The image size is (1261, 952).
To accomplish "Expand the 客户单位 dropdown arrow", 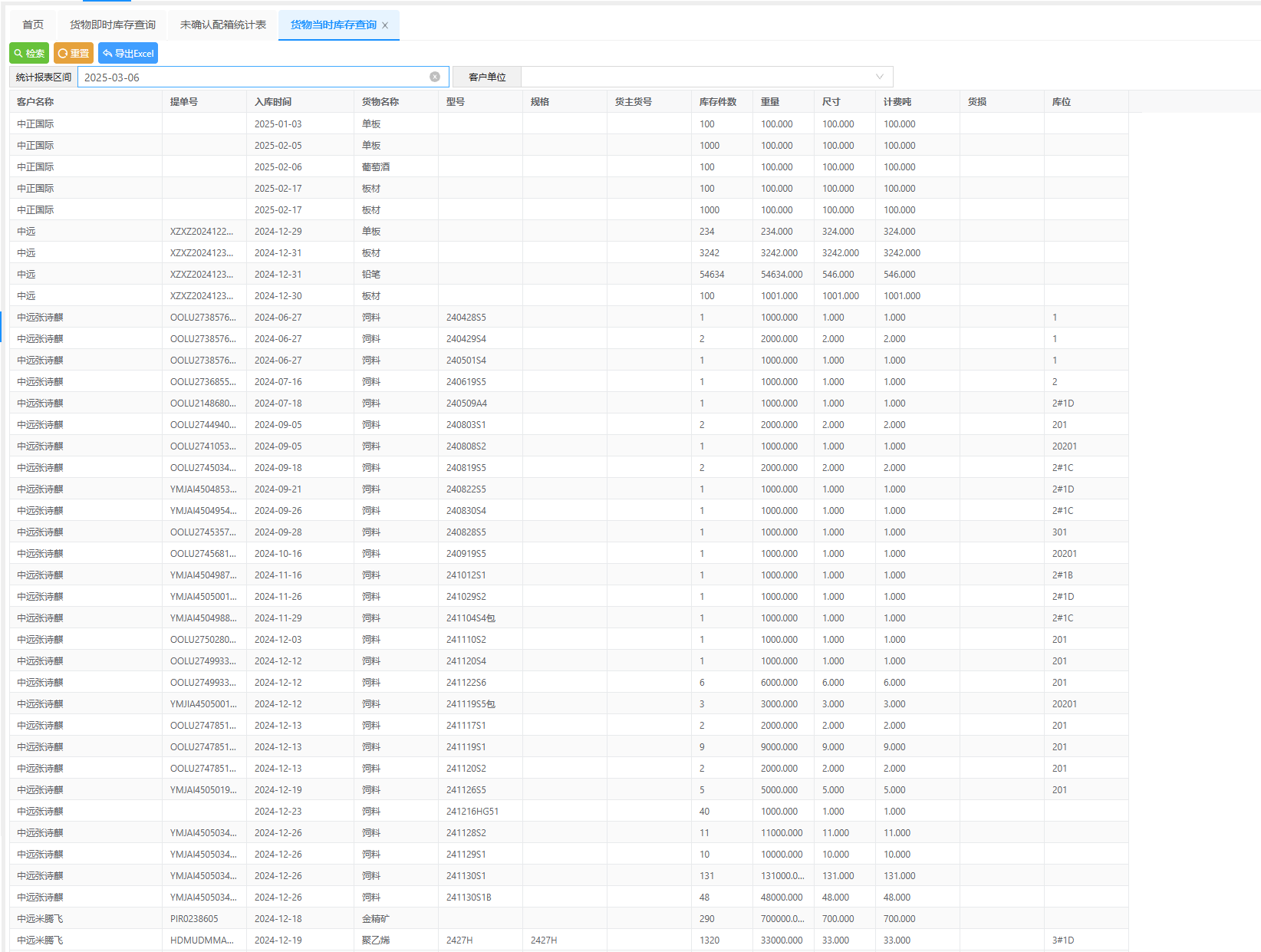I will 879,77.
